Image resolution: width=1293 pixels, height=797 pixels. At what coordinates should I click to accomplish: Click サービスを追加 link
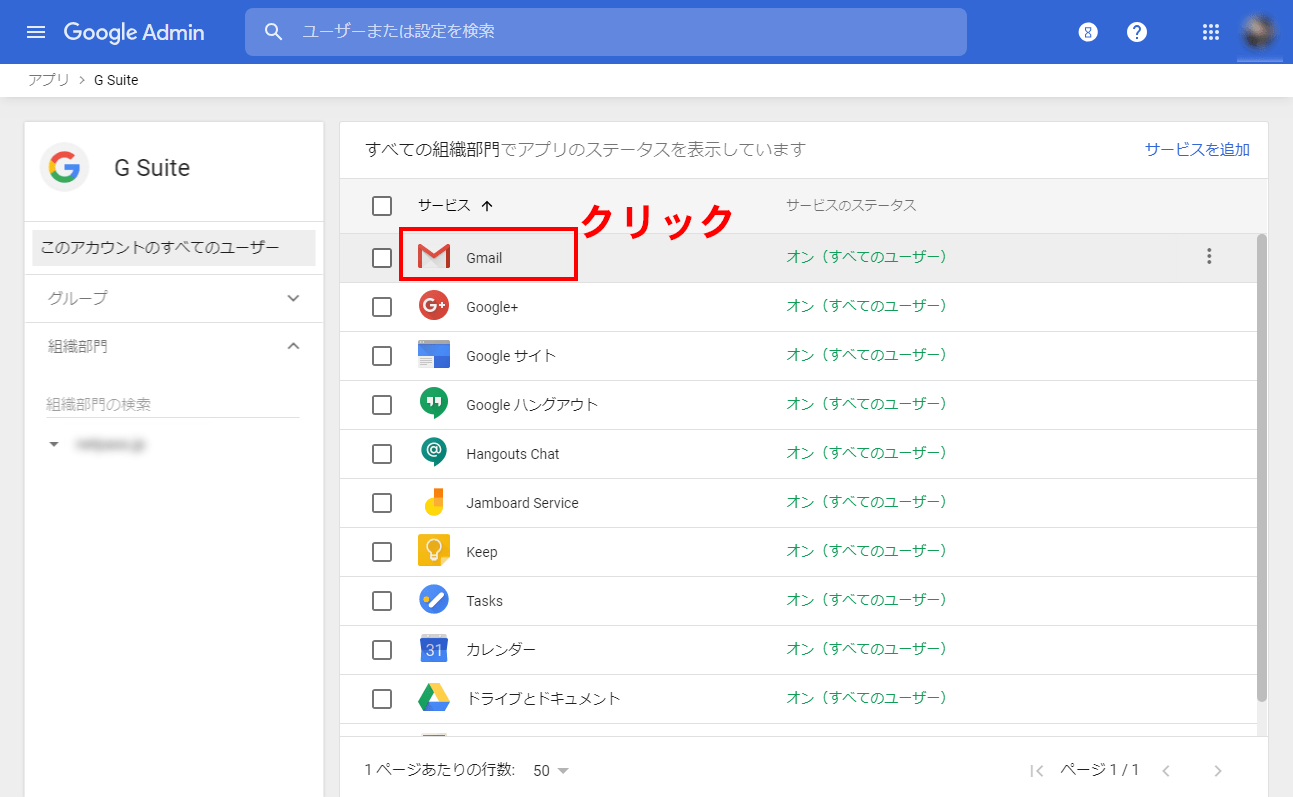1197,150
